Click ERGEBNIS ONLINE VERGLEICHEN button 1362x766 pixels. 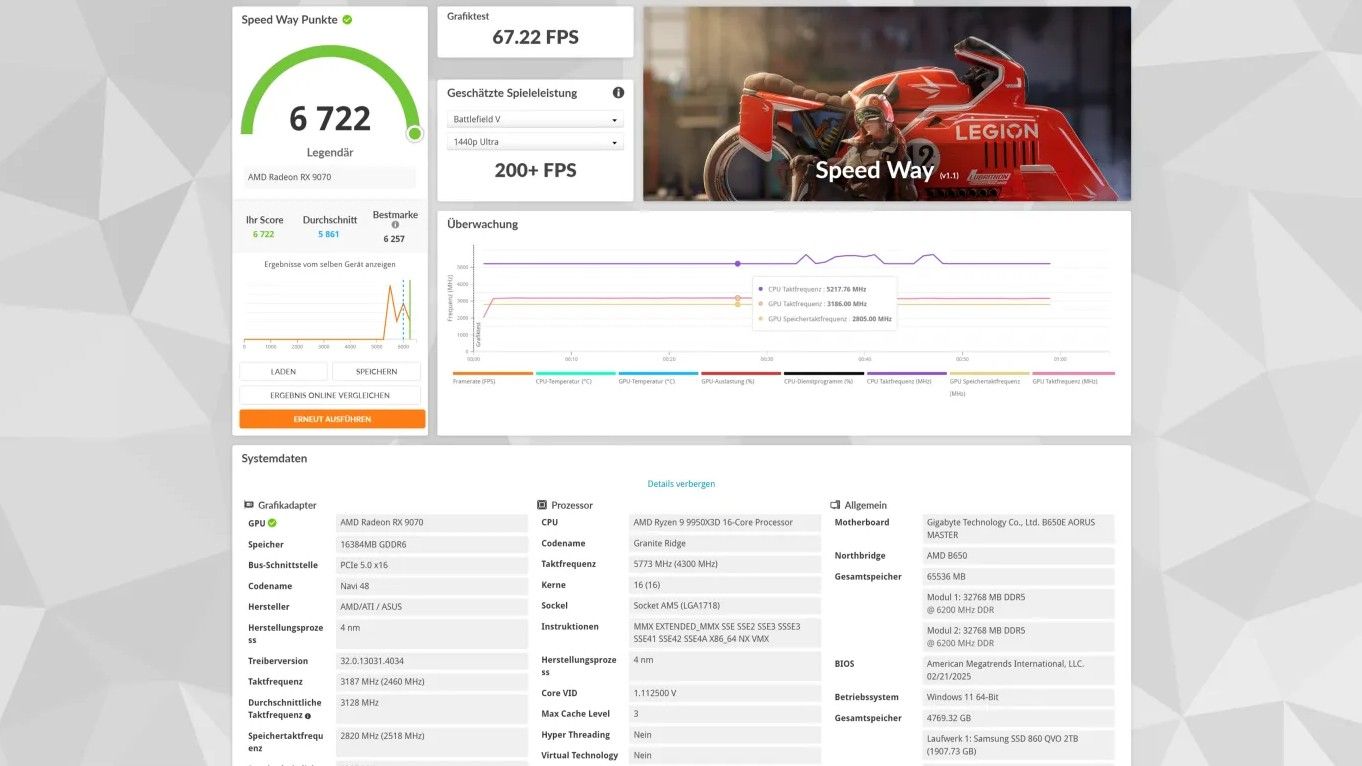[330, 395]
